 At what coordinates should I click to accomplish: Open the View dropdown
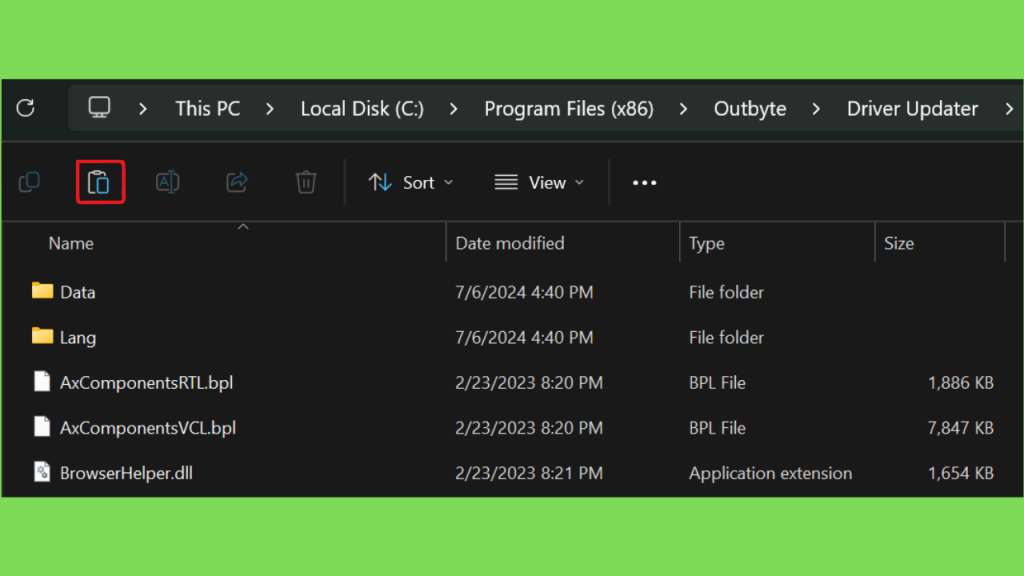539,182
